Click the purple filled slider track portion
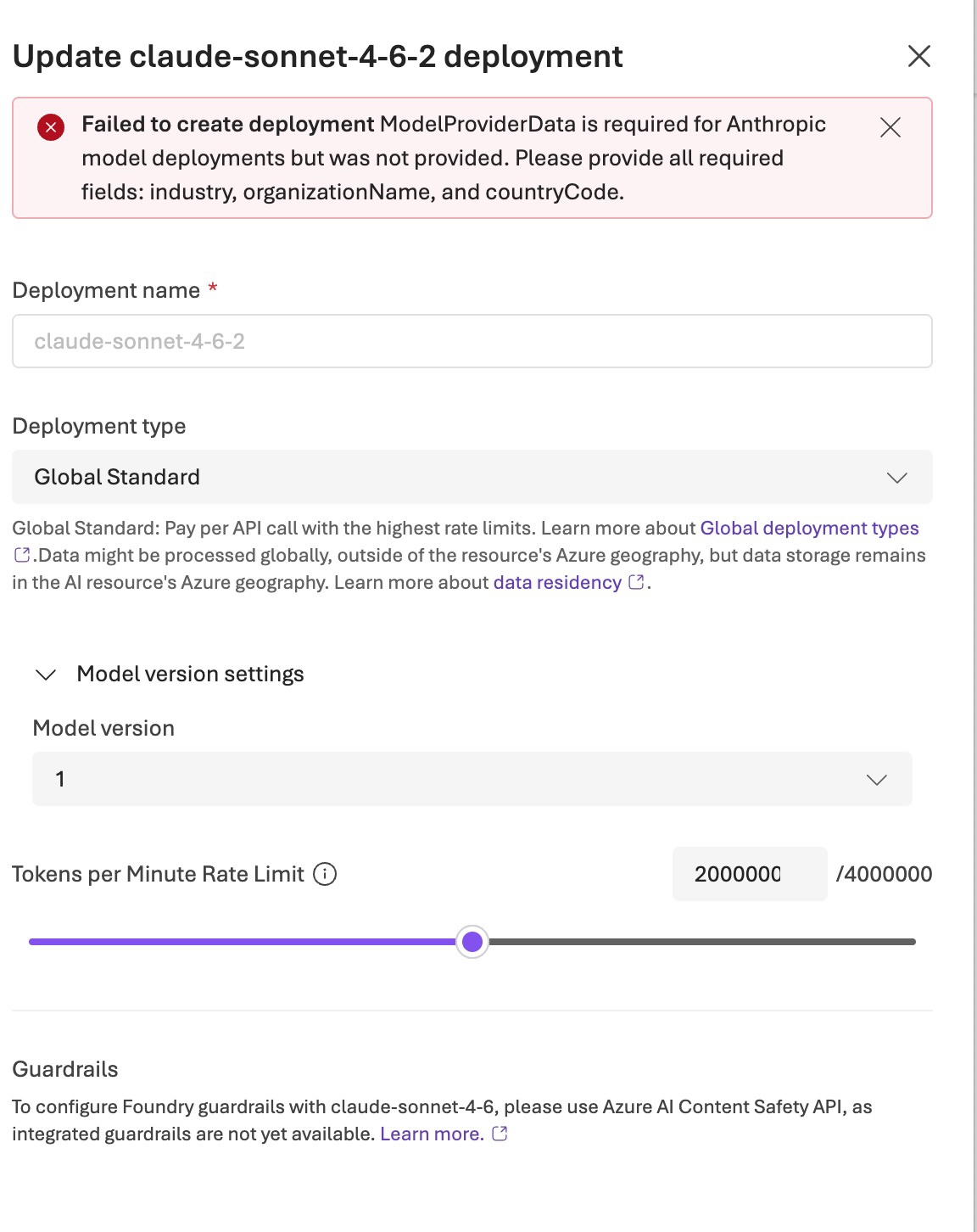 243,942
